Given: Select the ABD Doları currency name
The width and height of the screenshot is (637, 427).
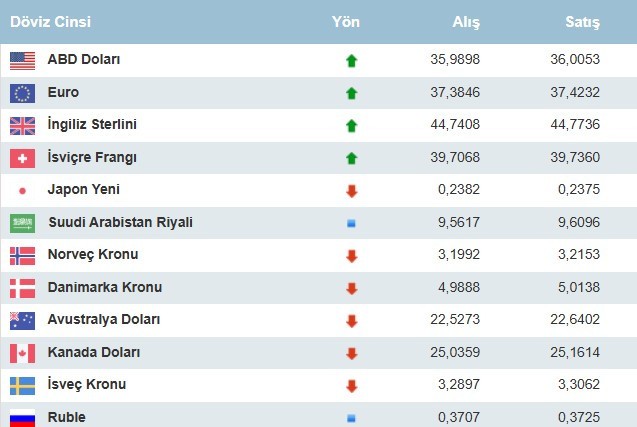Looking at the screenshot, I should coord(84,59).
